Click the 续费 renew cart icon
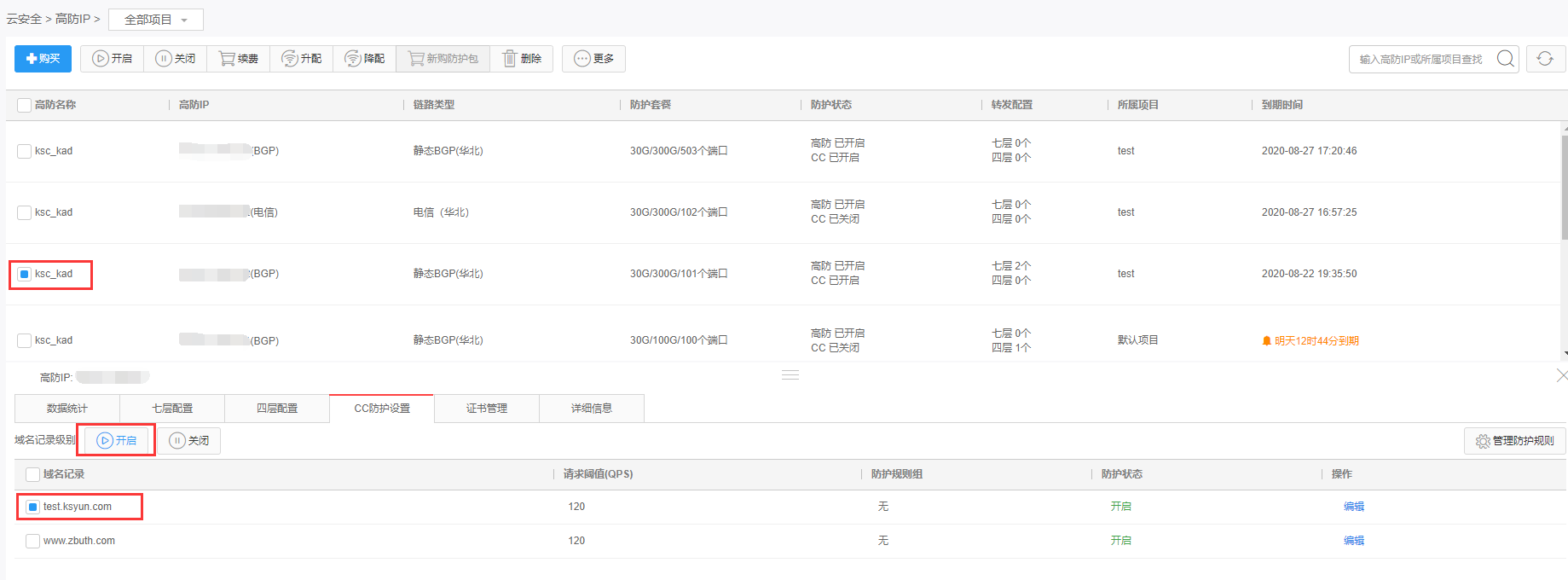This screenshot has height=580, width=1568. tap(227, 59)
